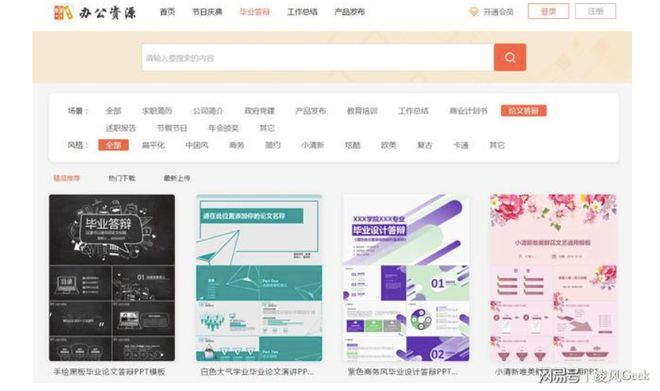This screenshot has height=391, width=660.
Task: Click the 注册 button
Action: [595, 11]
